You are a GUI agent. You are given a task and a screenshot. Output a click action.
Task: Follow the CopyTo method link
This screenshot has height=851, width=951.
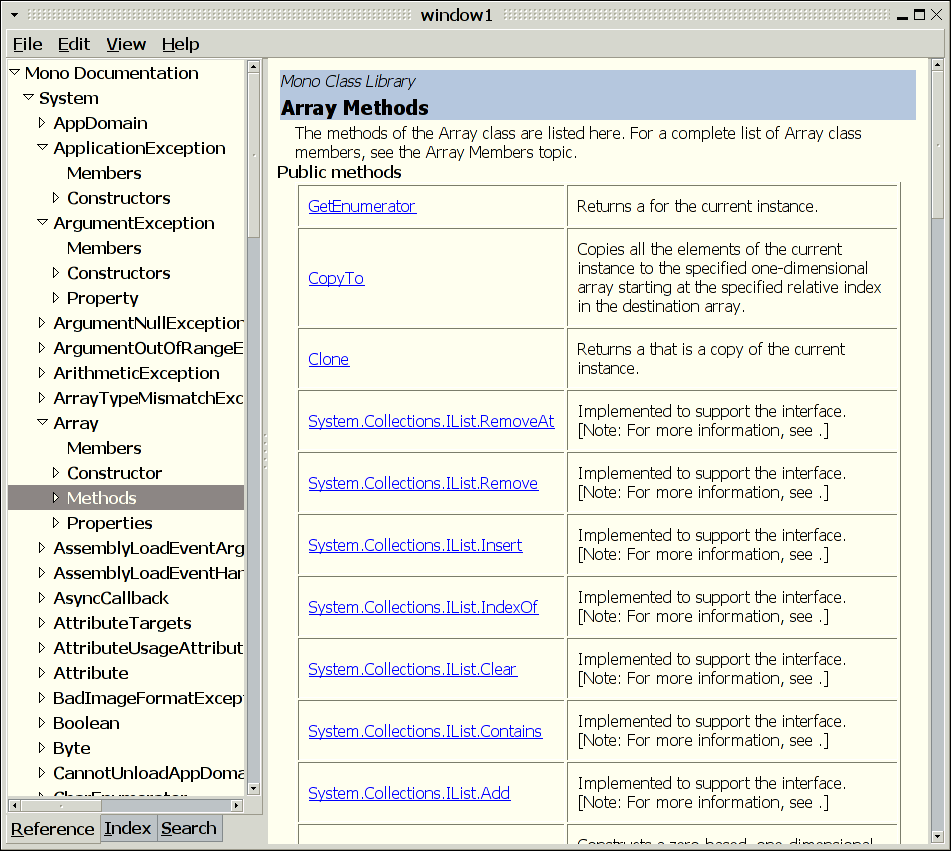coord(336,278)
